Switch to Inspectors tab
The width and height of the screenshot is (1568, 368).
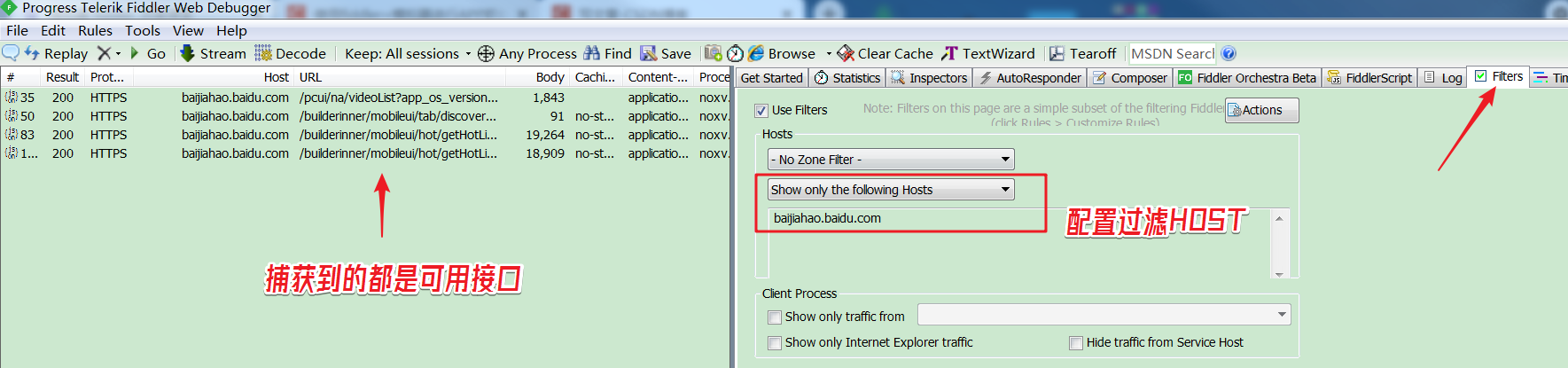(929, 78)
